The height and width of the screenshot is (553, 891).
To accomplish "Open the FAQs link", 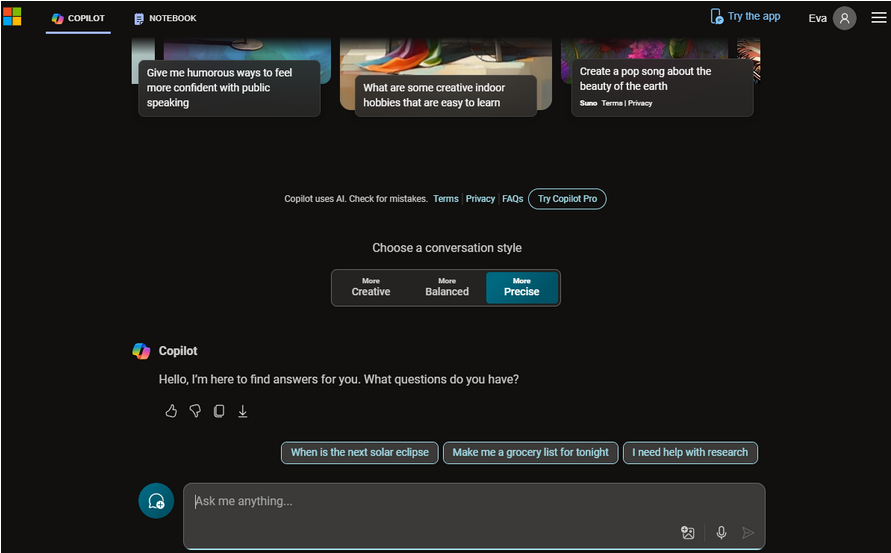I will coord(513,199).
